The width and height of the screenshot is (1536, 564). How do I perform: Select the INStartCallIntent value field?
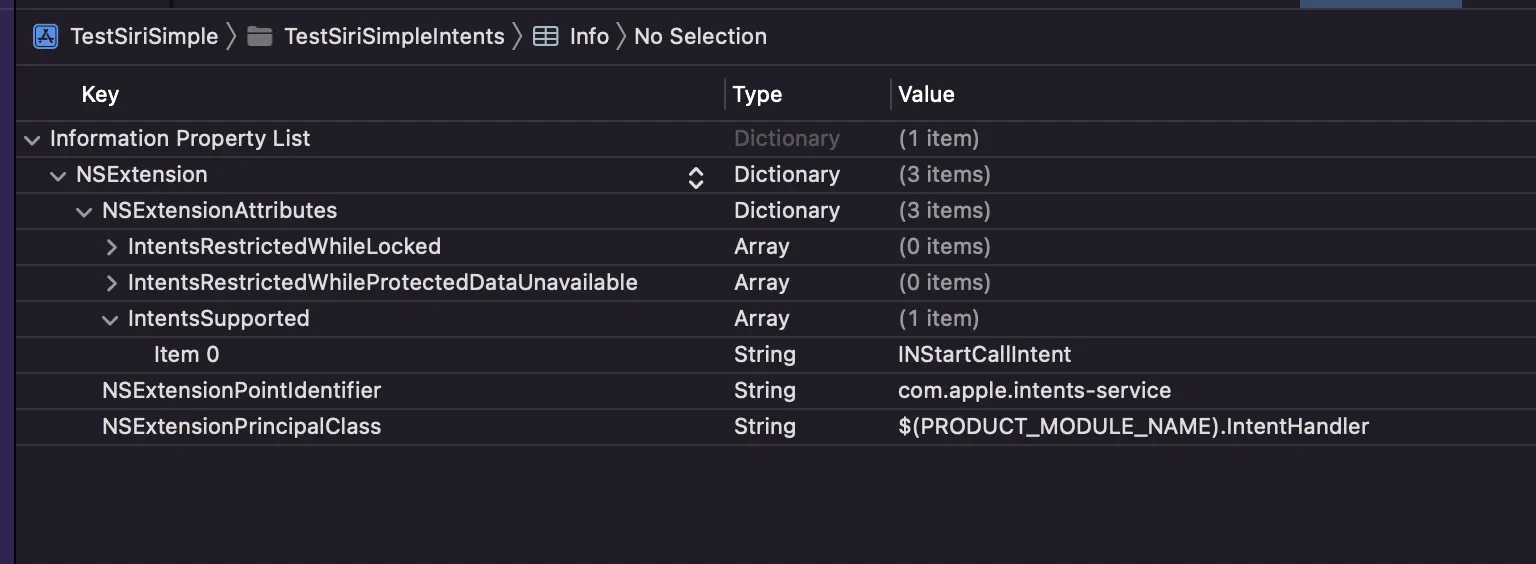pos(984,355)
